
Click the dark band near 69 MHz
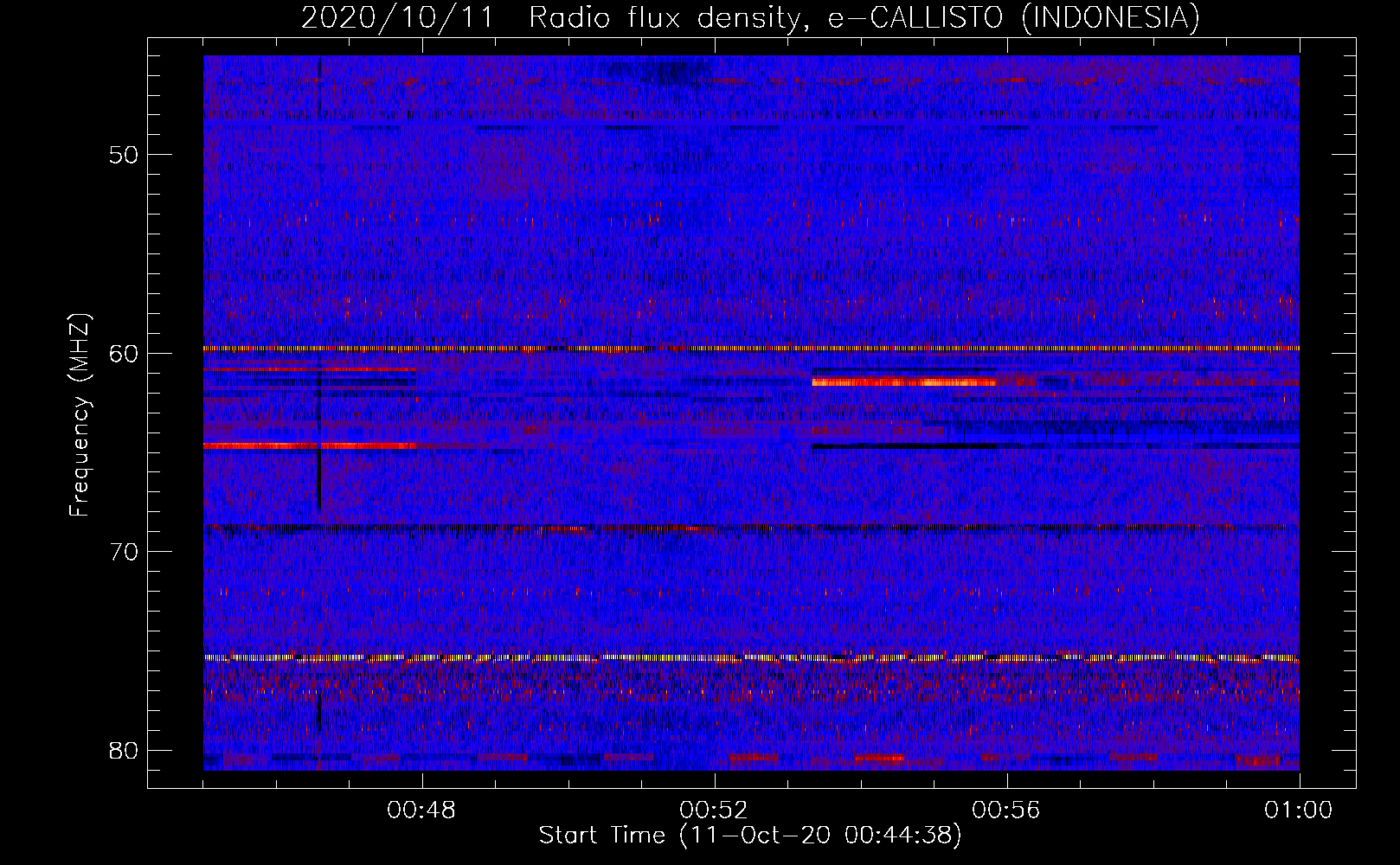751,527
